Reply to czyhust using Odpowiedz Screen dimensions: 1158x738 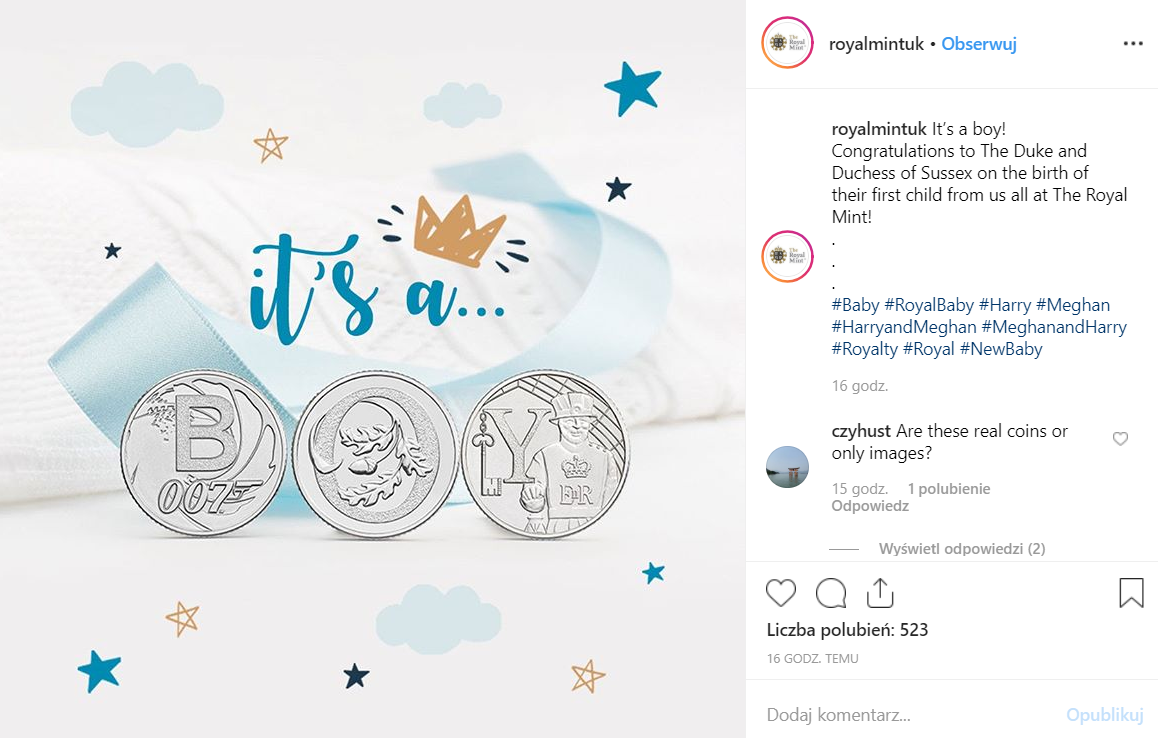[x=870, y=506]
